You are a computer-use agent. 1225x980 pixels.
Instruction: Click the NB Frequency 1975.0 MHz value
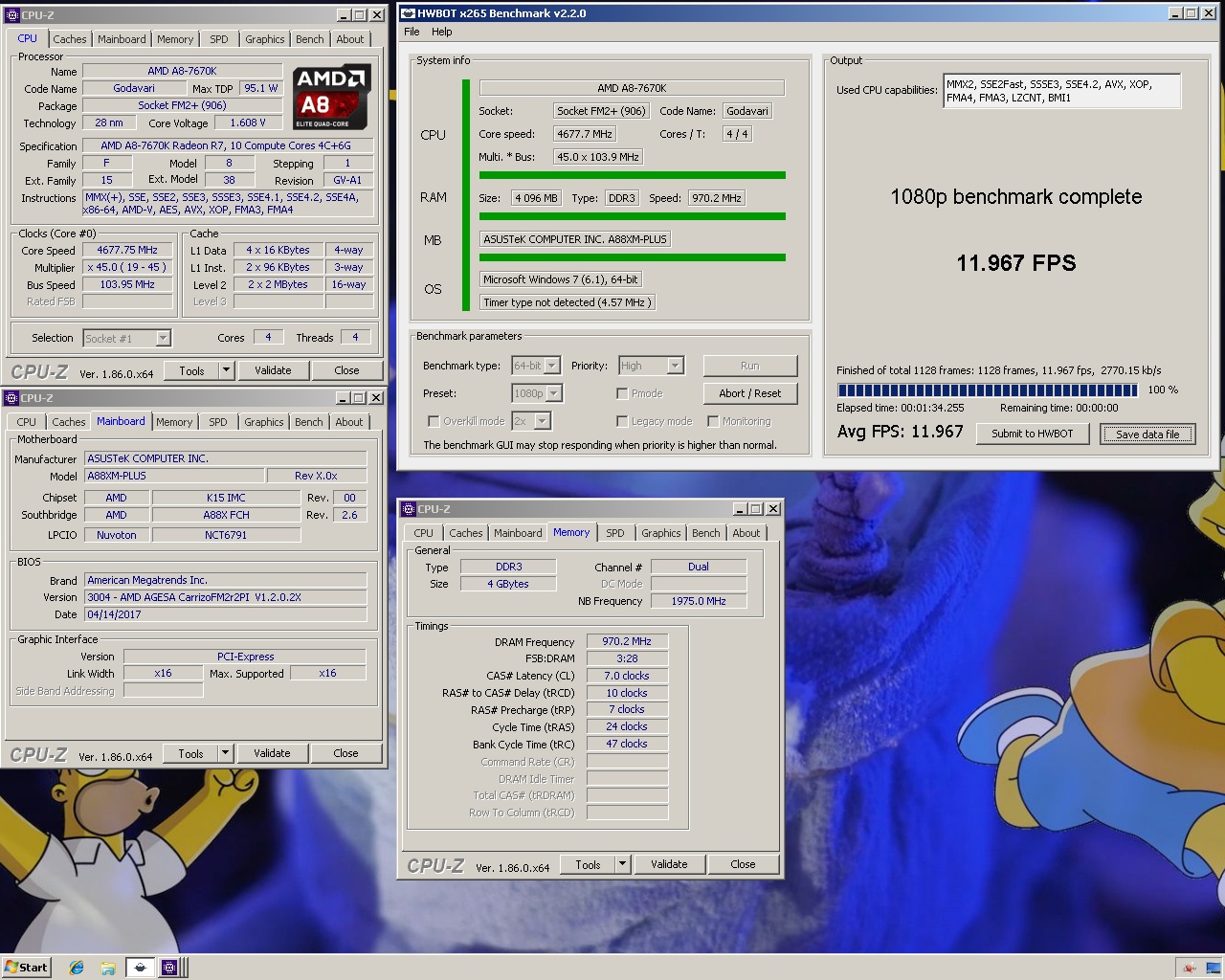coord(699,601)
